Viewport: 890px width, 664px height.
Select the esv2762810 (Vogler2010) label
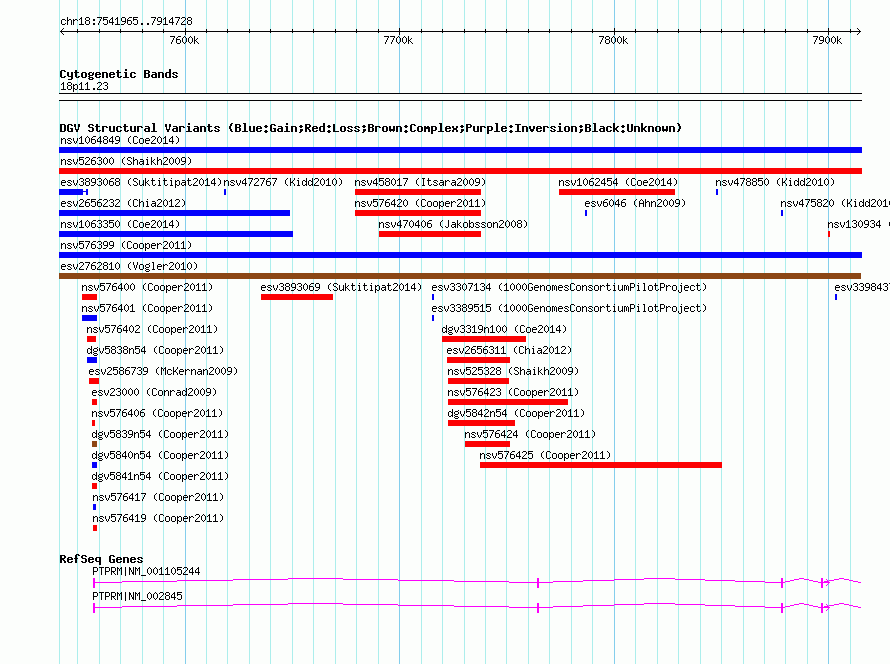(129, 266)
